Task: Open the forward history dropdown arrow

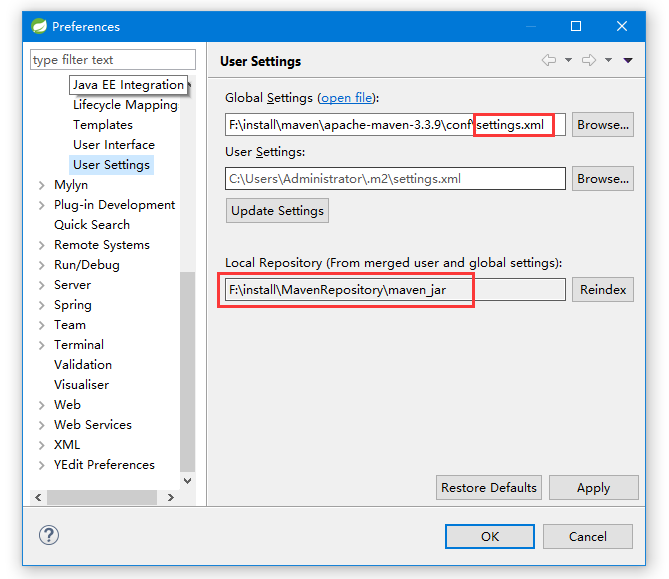Action: (x=608, y=60)
